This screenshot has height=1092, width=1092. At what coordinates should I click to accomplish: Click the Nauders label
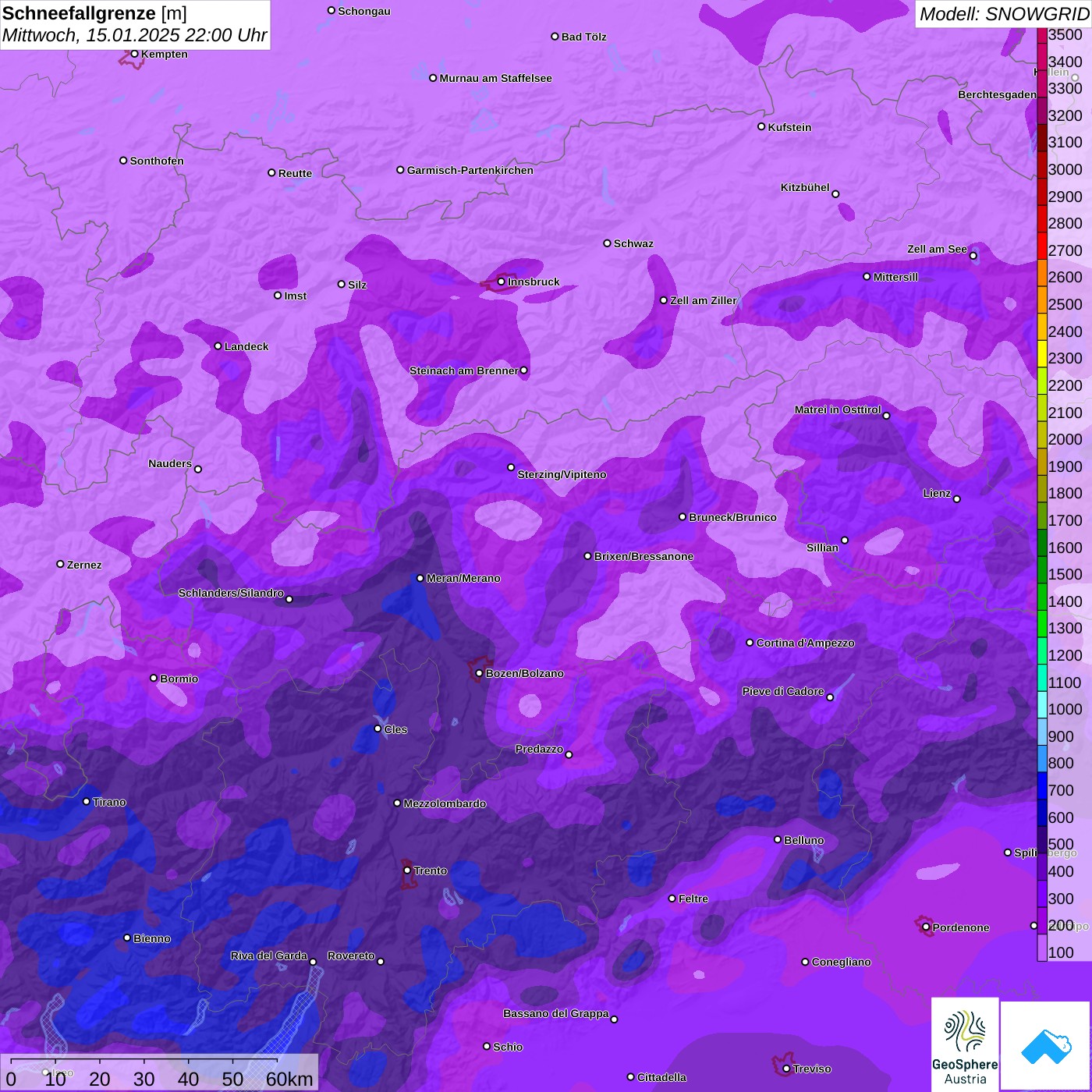pyautogui.click(x=170, y=463)
